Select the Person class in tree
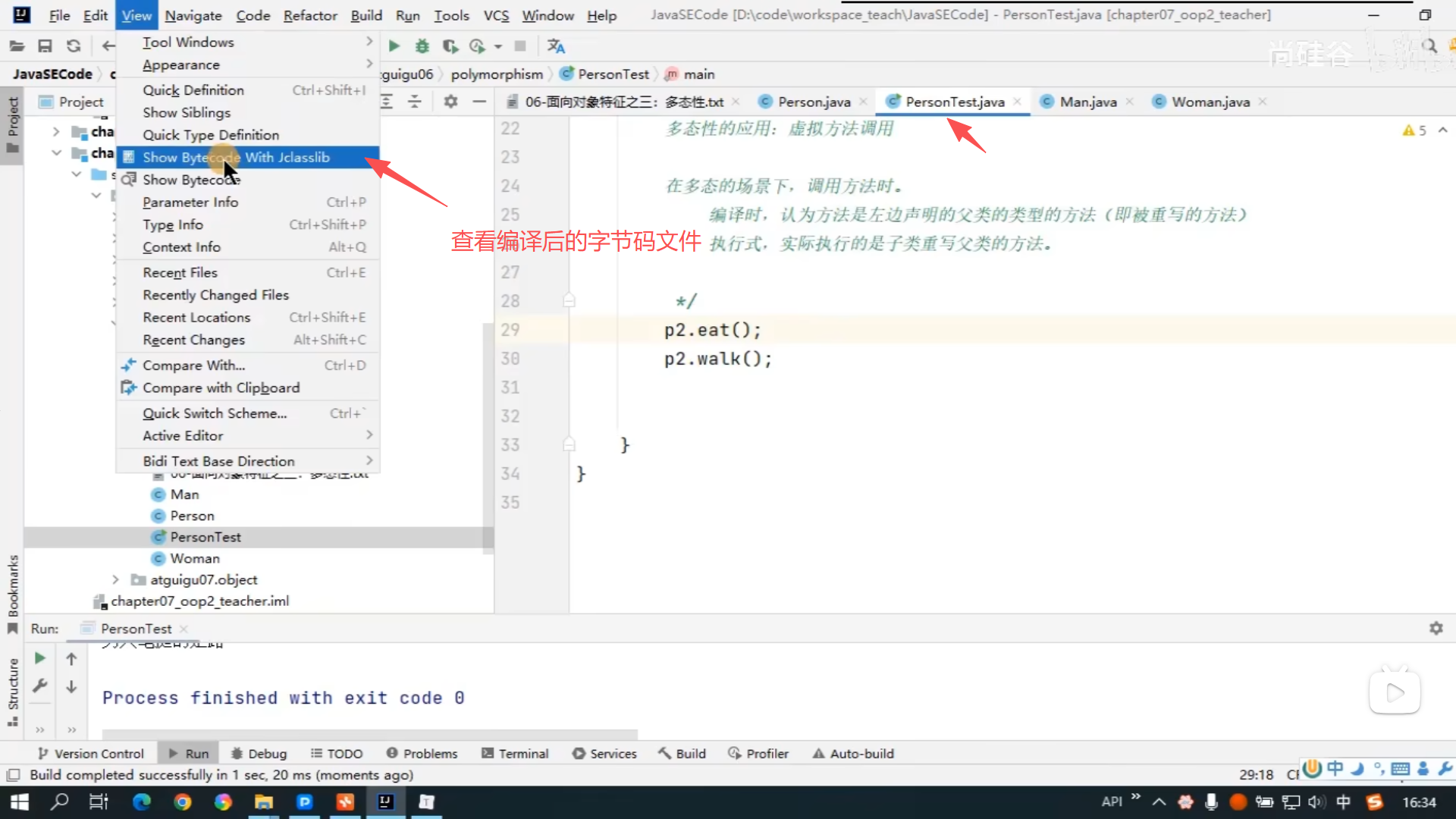 click(x=192, y=516)
